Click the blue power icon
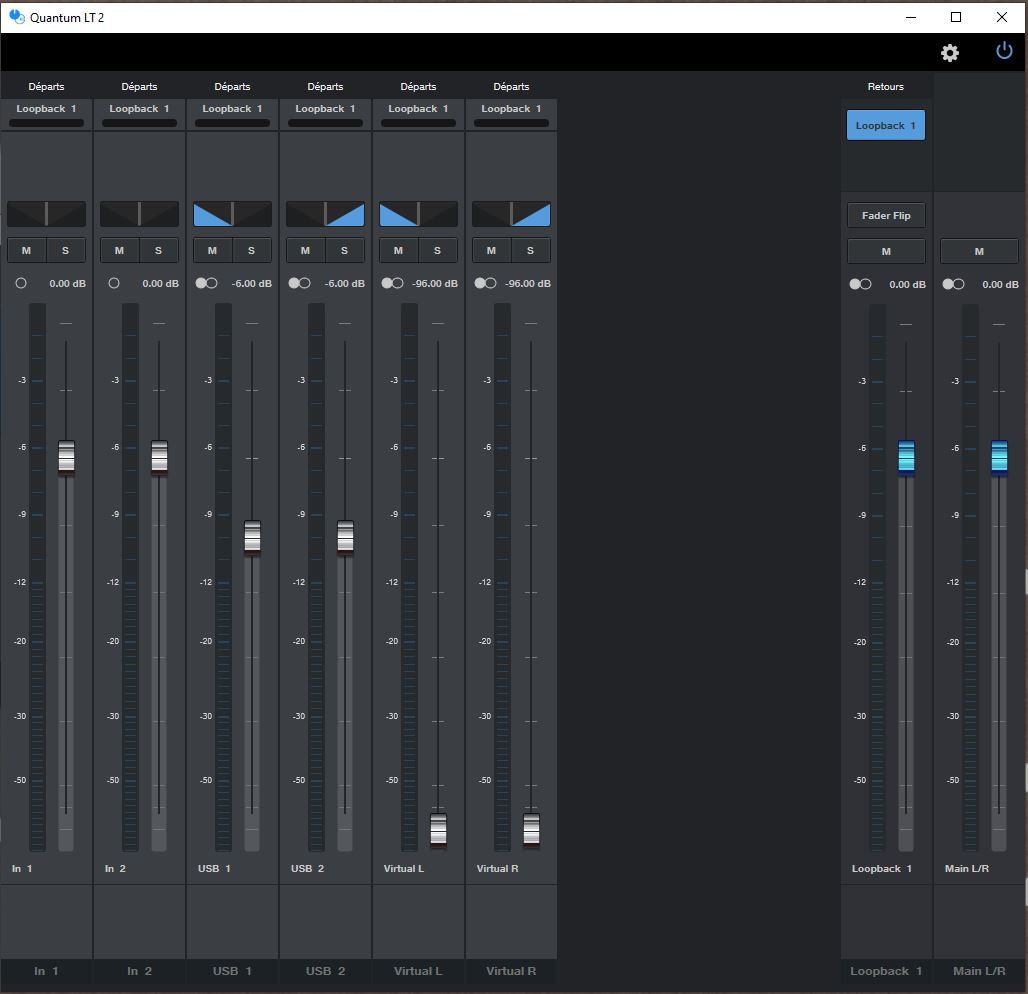 [x=1004, y=51]
